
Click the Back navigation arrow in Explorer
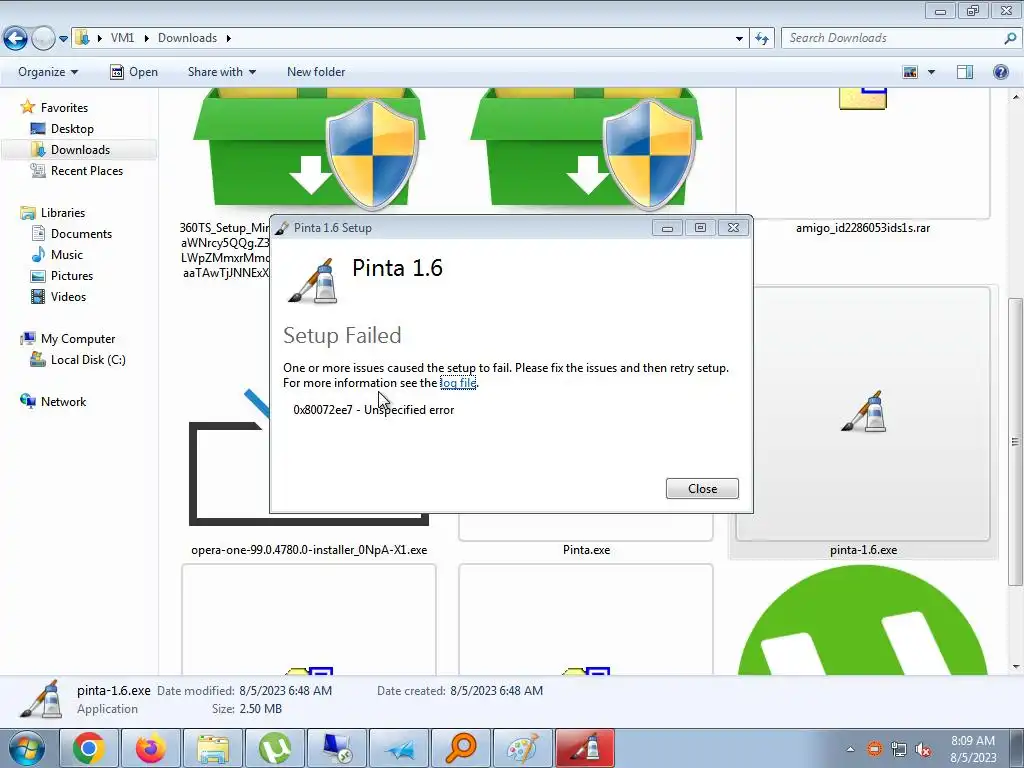16,38
